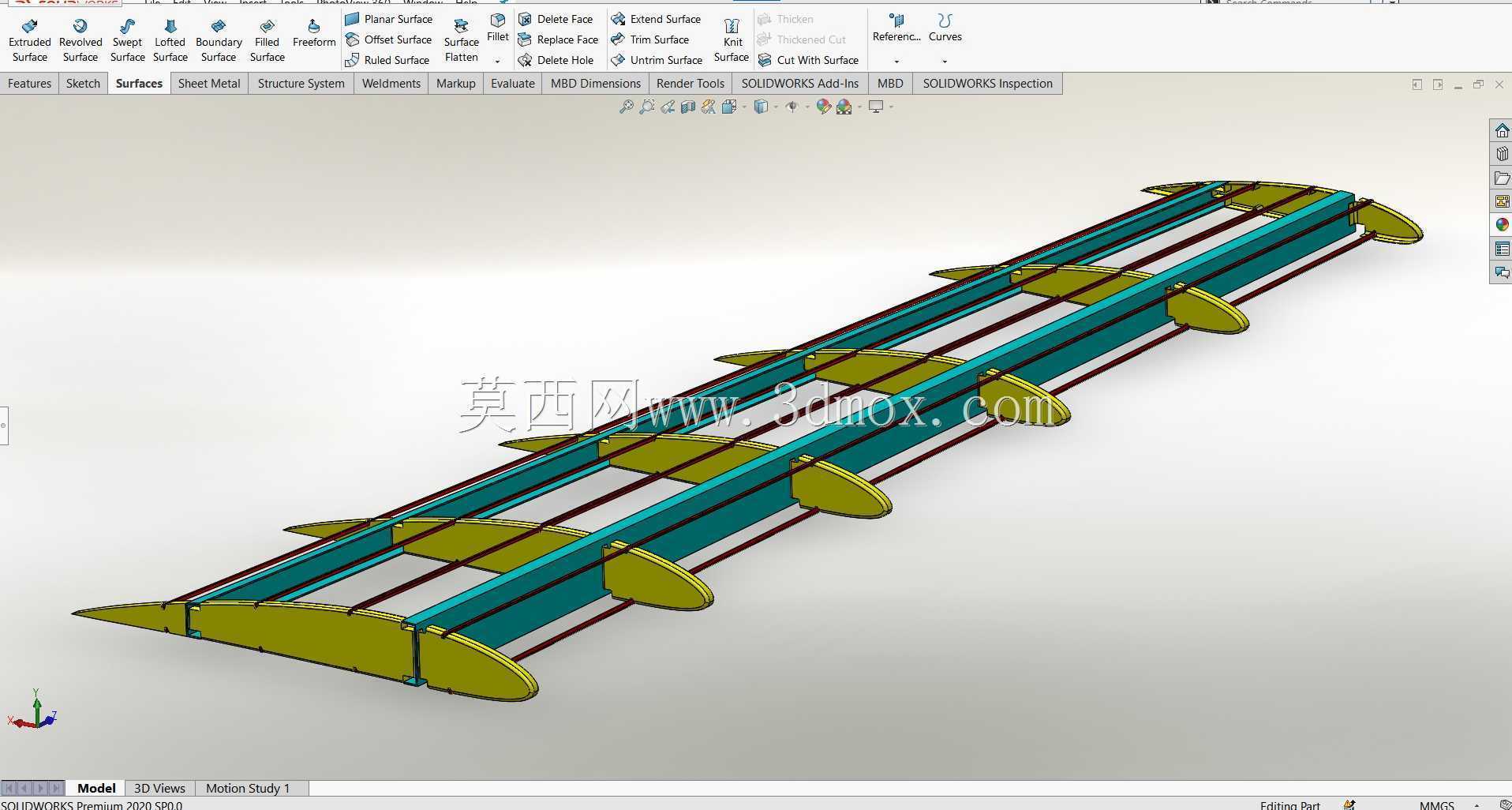Screen dimensions: 1512x810
Task: Expand the Display Style dropdown arrow
Action: (776, 107)
